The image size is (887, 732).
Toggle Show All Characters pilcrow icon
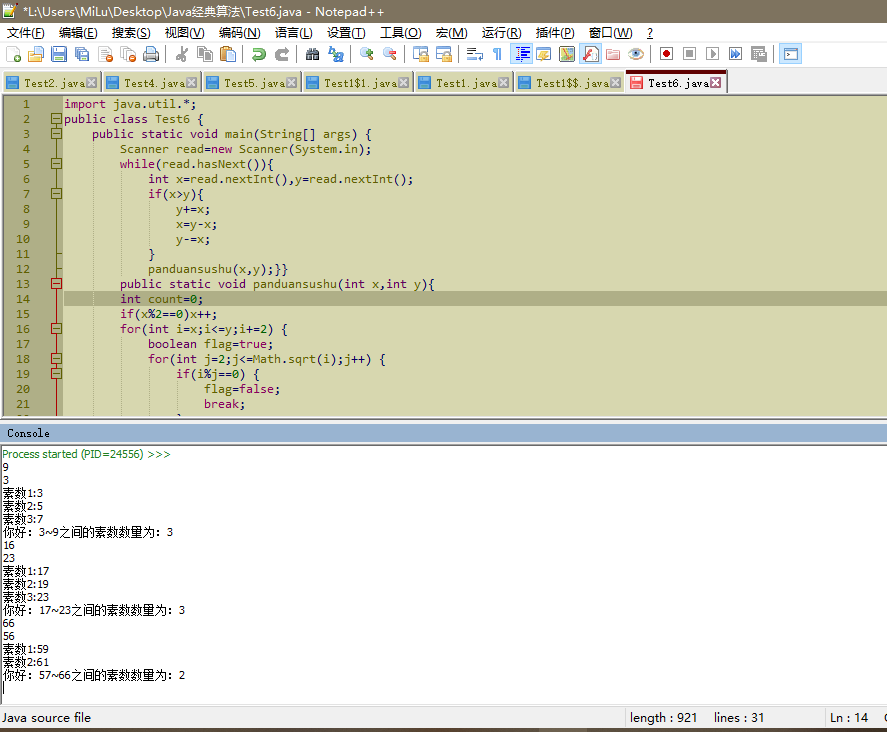[x=497, y=54]
